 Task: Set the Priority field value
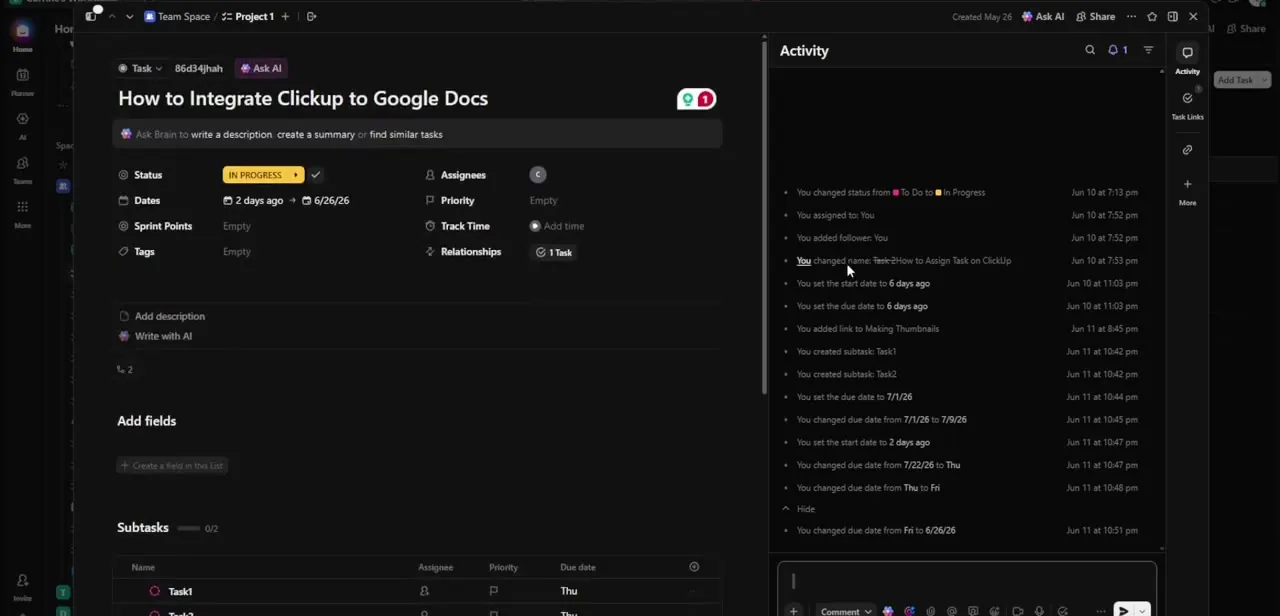(x=543, y=200)
